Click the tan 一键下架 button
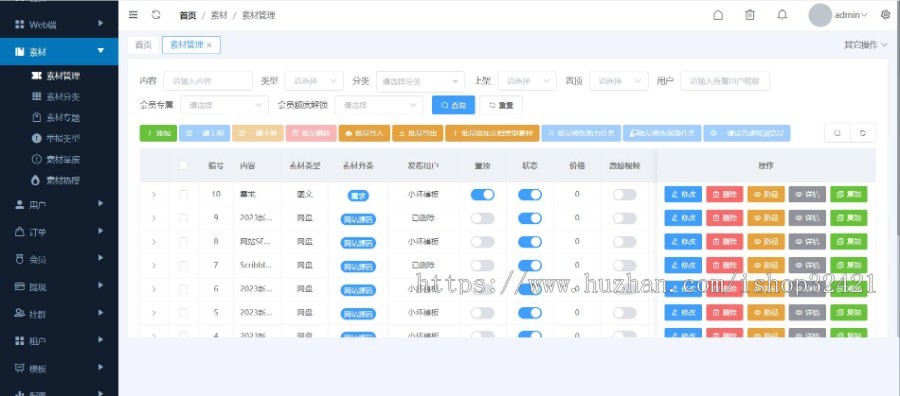The height and width of the screenshot is (396, 900). [x=258, y=133]
